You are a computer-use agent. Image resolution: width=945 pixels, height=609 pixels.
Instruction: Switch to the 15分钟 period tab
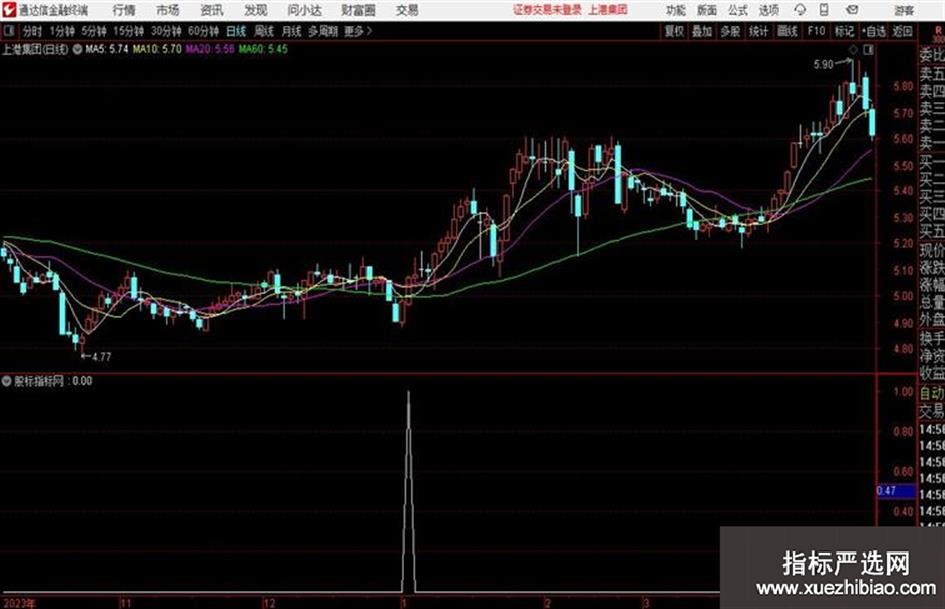(128, 31)
